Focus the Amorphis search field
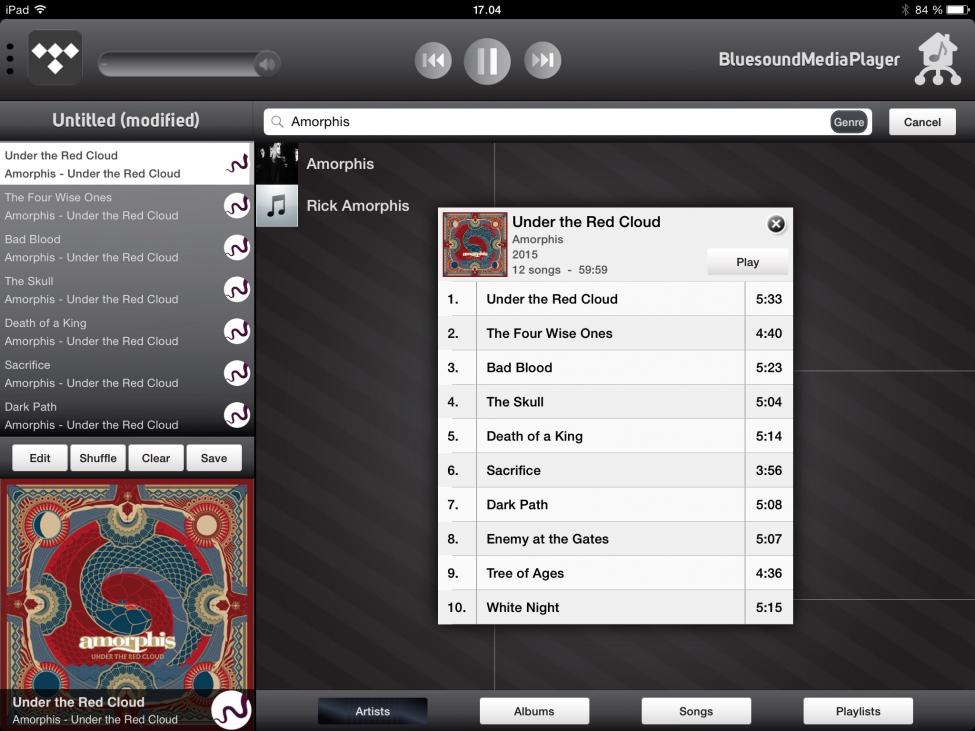 click(x=567, y=122)
